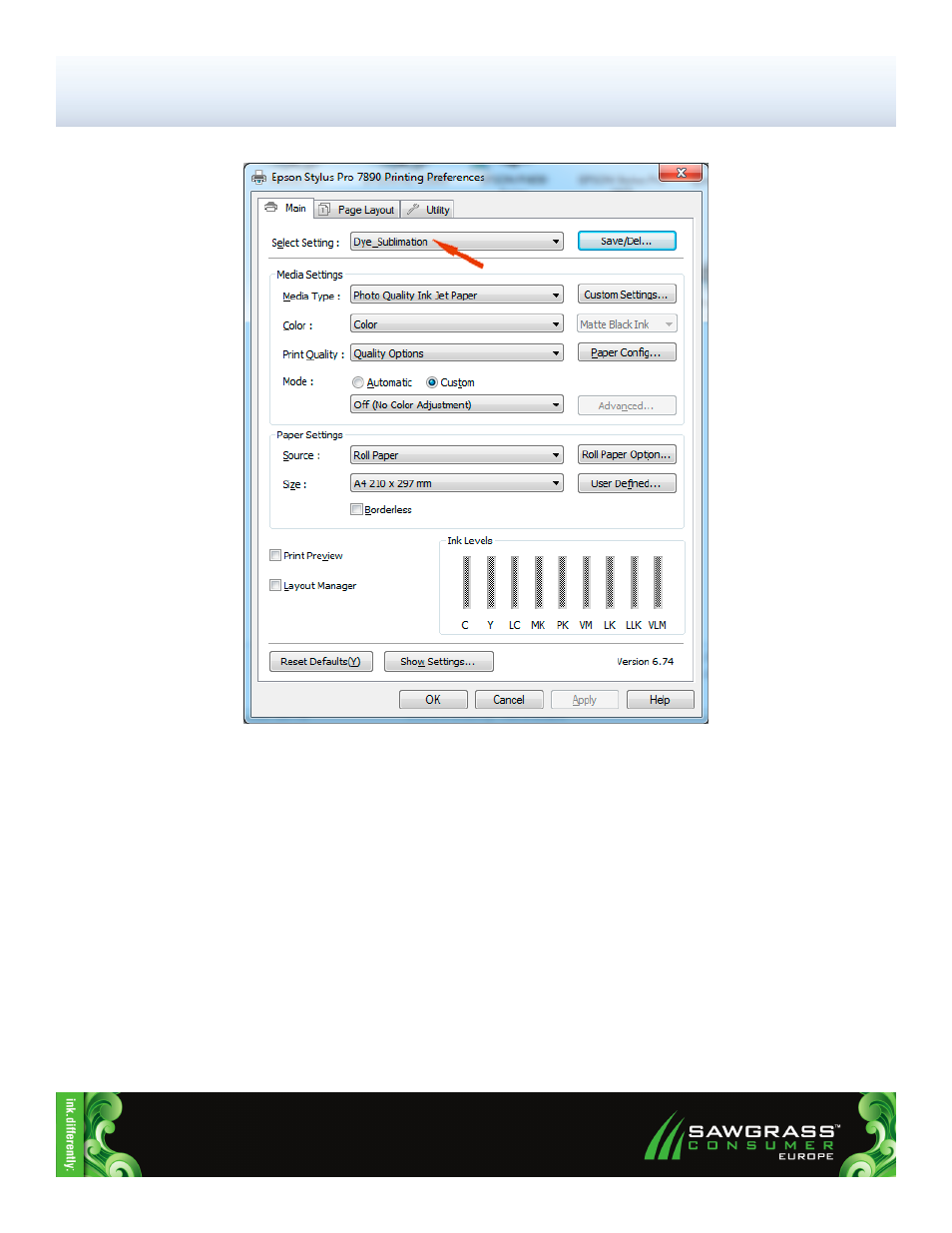Open the Color dropdown
The image size is (952, 1233).
(457, 324)
